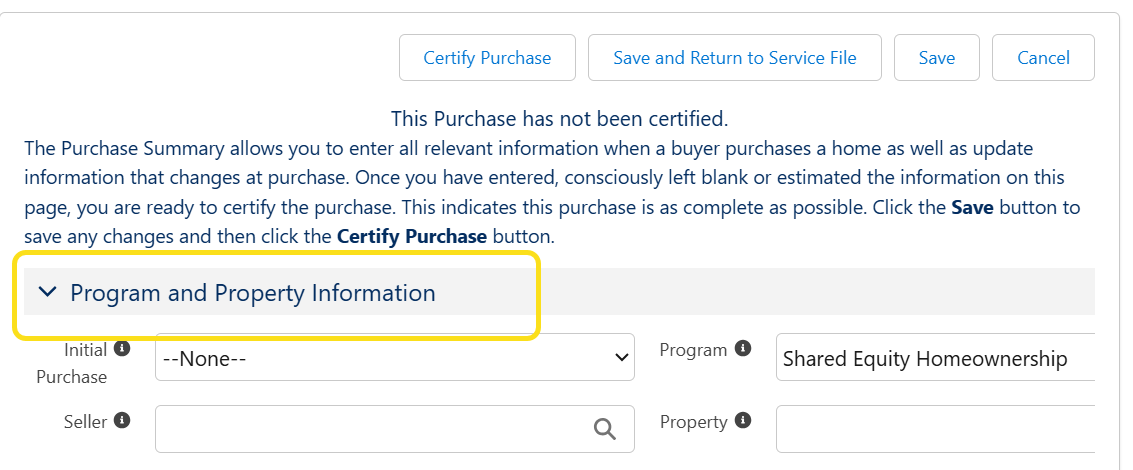Screen dimensions: 1133x470
Task: Click the Property field label text
Action: coord(693,422)
